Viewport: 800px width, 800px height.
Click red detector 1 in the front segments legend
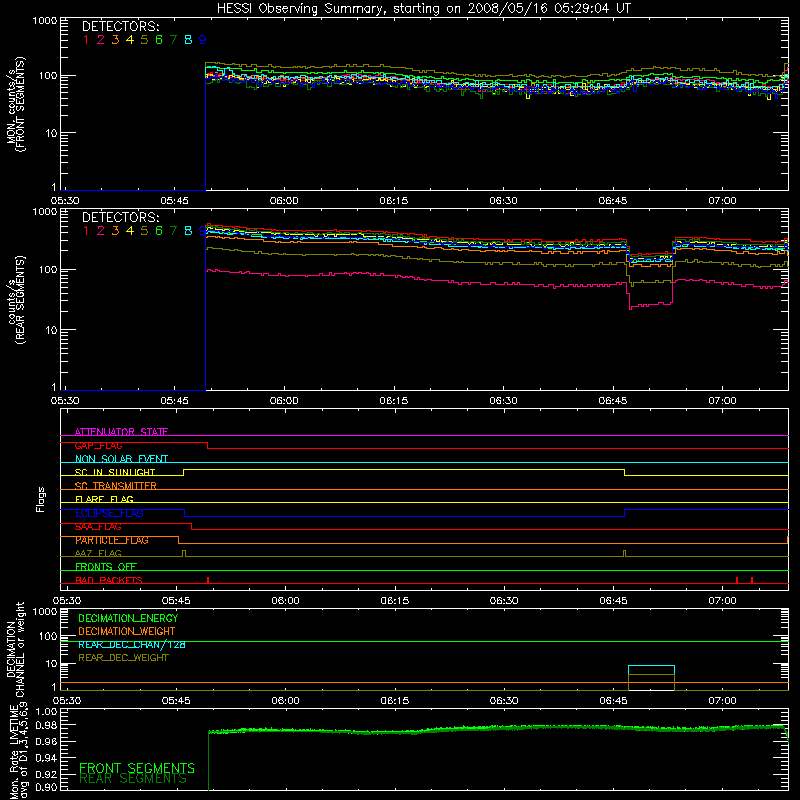tap(86, 40)
